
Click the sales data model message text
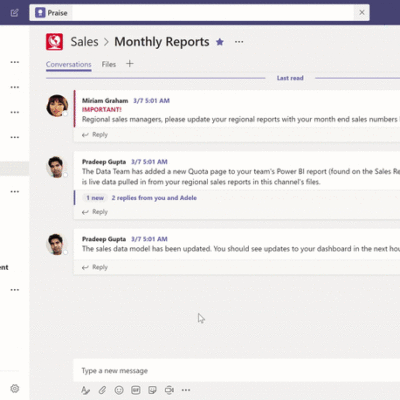[x=241, y=249]
